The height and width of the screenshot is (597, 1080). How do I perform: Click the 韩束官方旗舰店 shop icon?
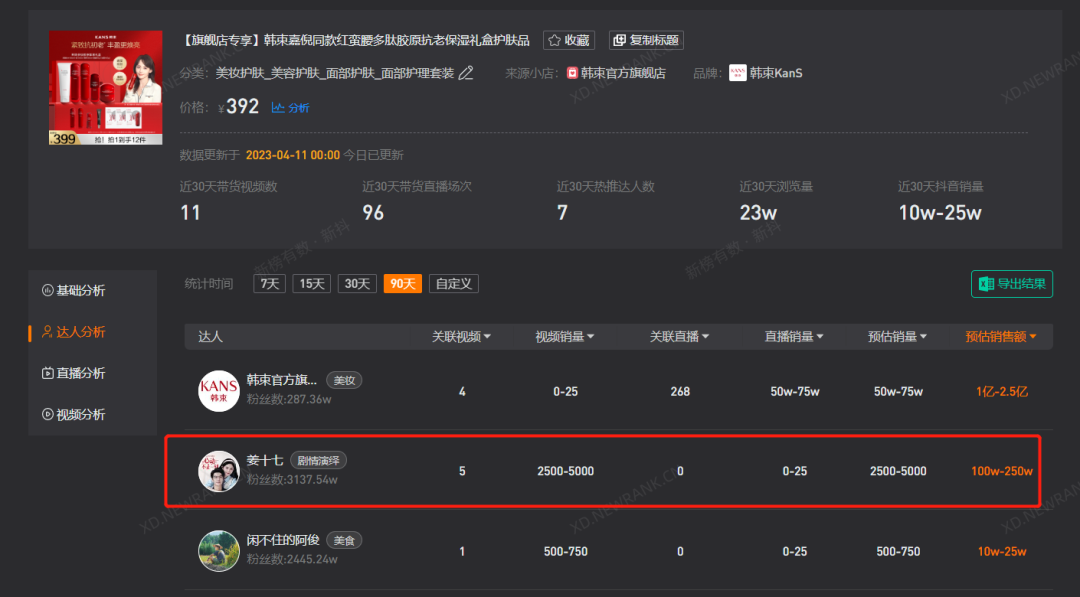click(x=572, y=73)
